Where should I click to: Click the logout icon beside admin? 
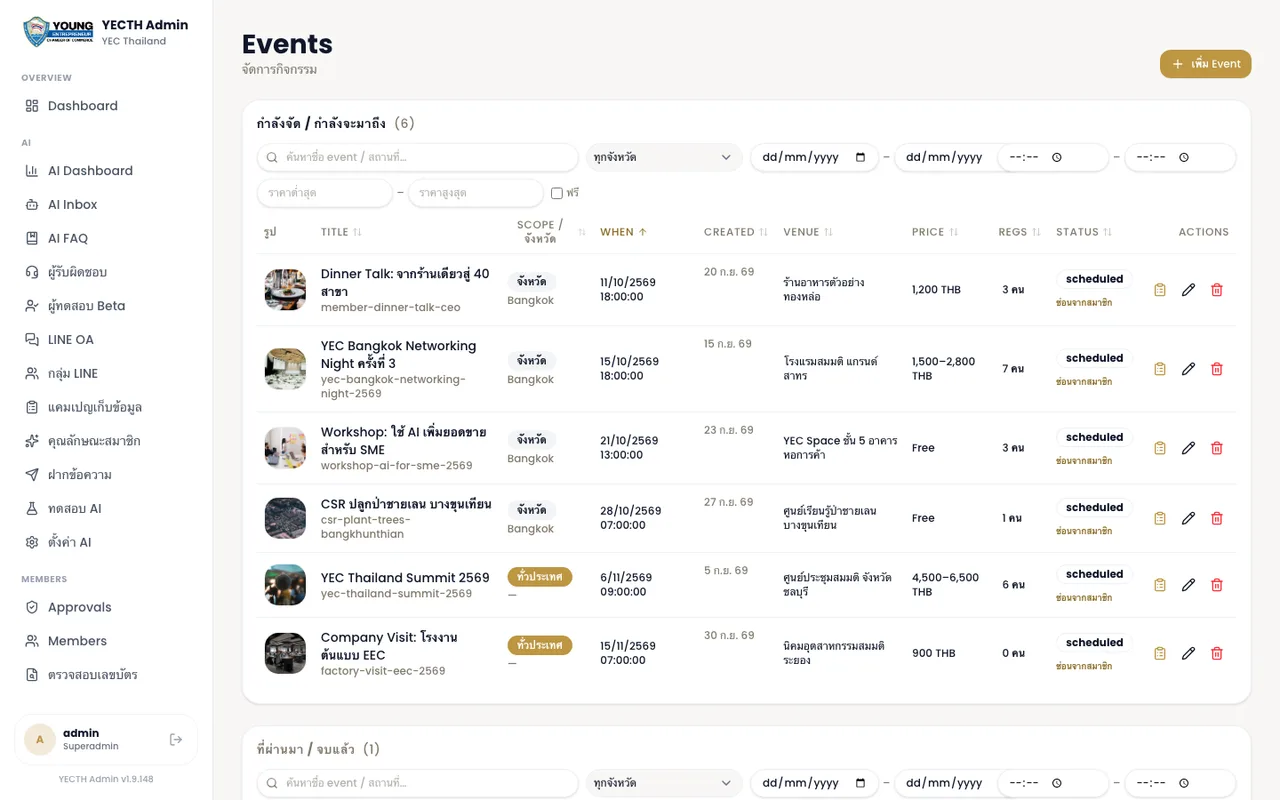176,739
